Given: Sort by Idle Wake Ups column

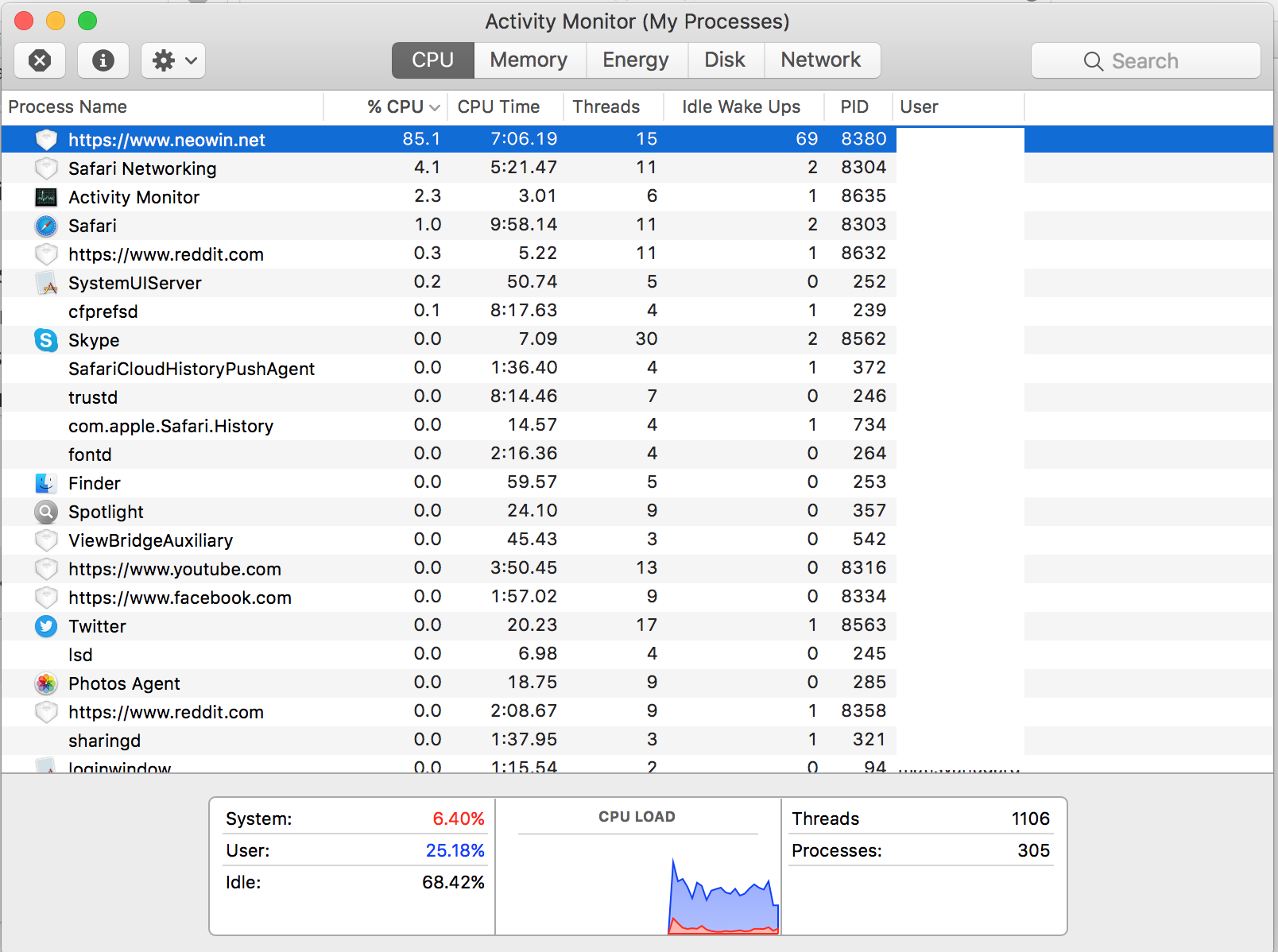Looking at the screenshot, I should point(742,107).
